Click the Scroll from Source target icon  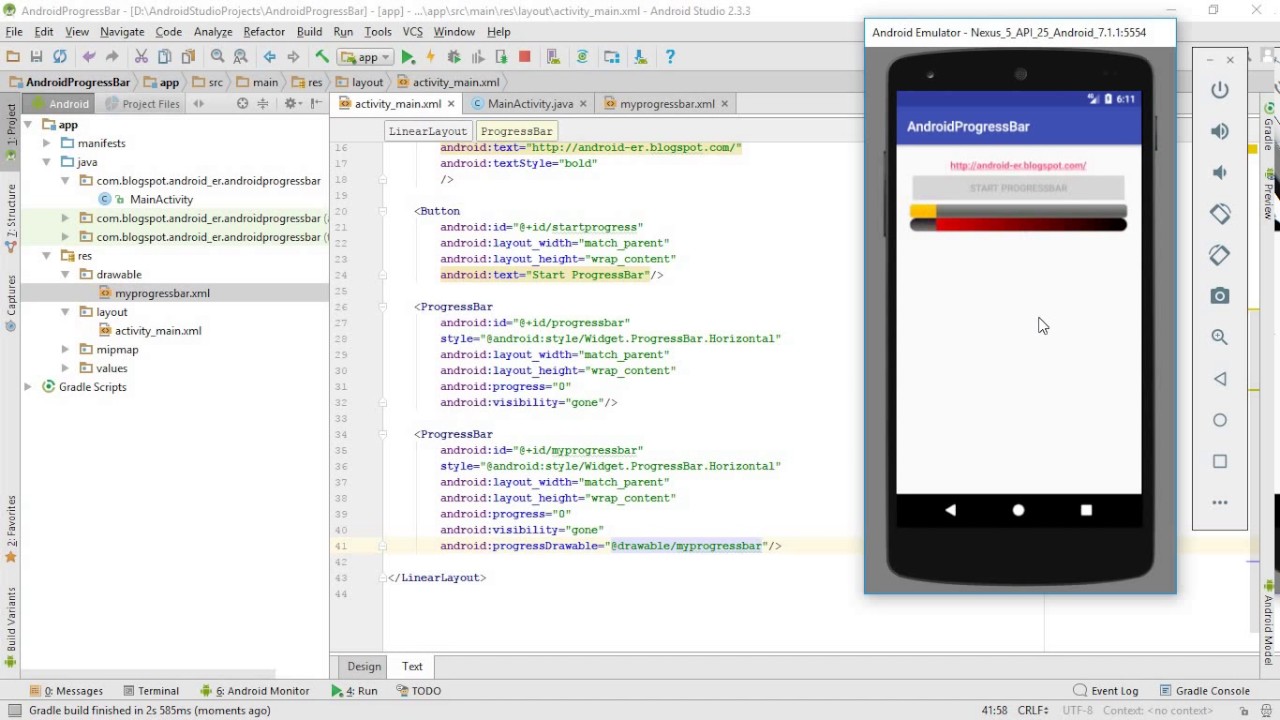point(242,103)
